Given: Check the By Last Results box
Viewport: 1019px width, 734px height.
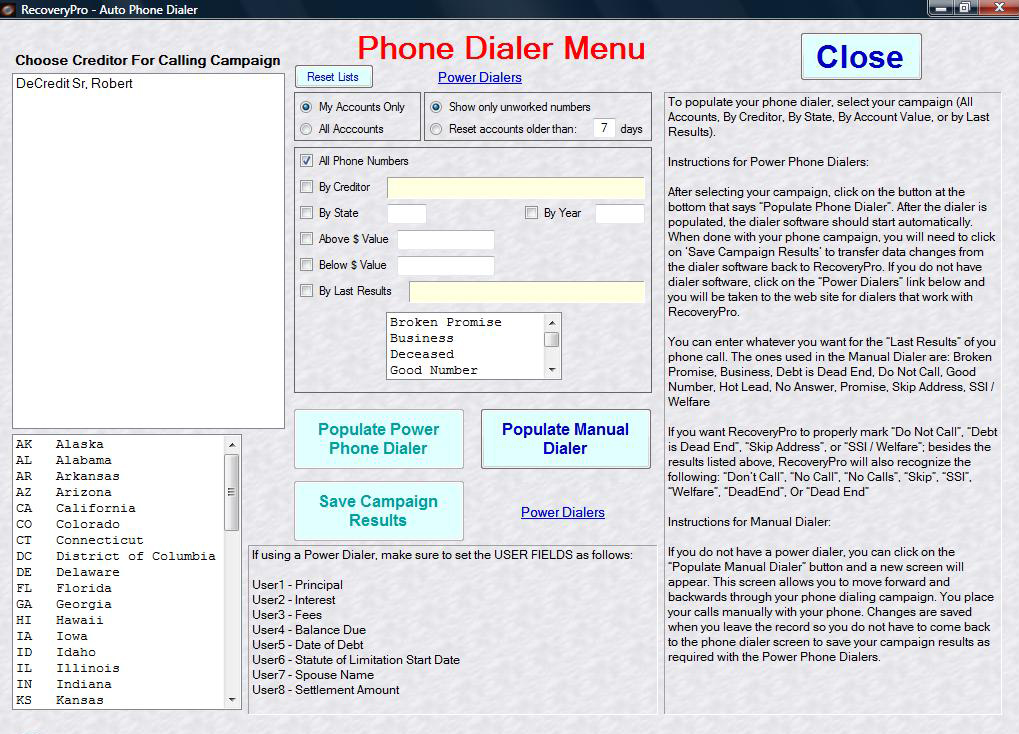Looking at the screenshot, I should point(306,291).
